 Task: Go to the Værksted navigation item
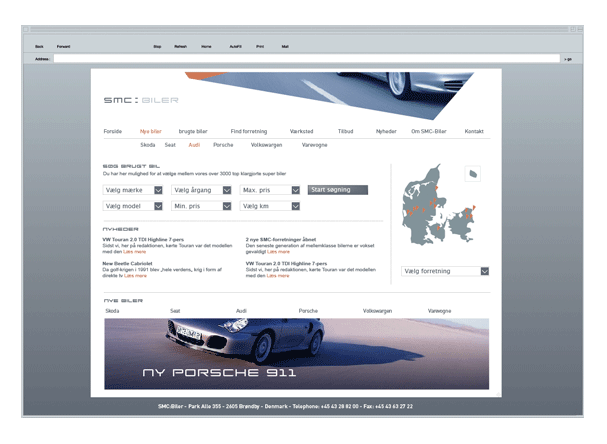click(301, 131)
